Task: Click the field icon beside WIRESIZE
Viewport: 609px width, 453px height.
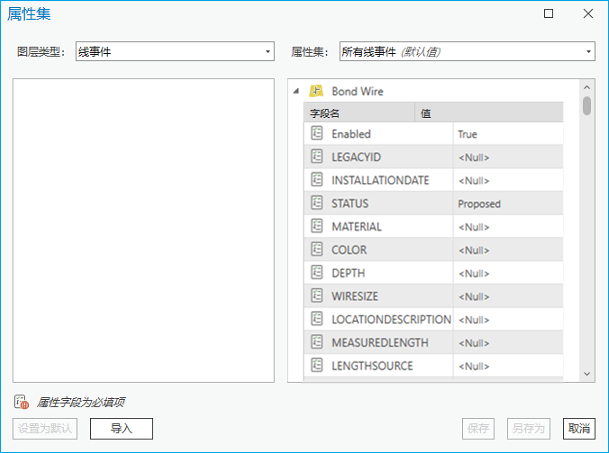Action: point(317,296)
